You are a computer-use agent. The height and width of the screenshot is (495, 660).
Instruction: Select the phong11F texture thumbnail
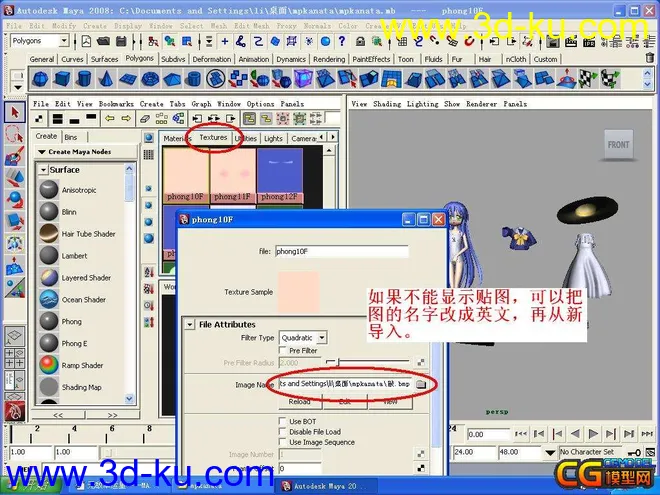coord(233,175)
